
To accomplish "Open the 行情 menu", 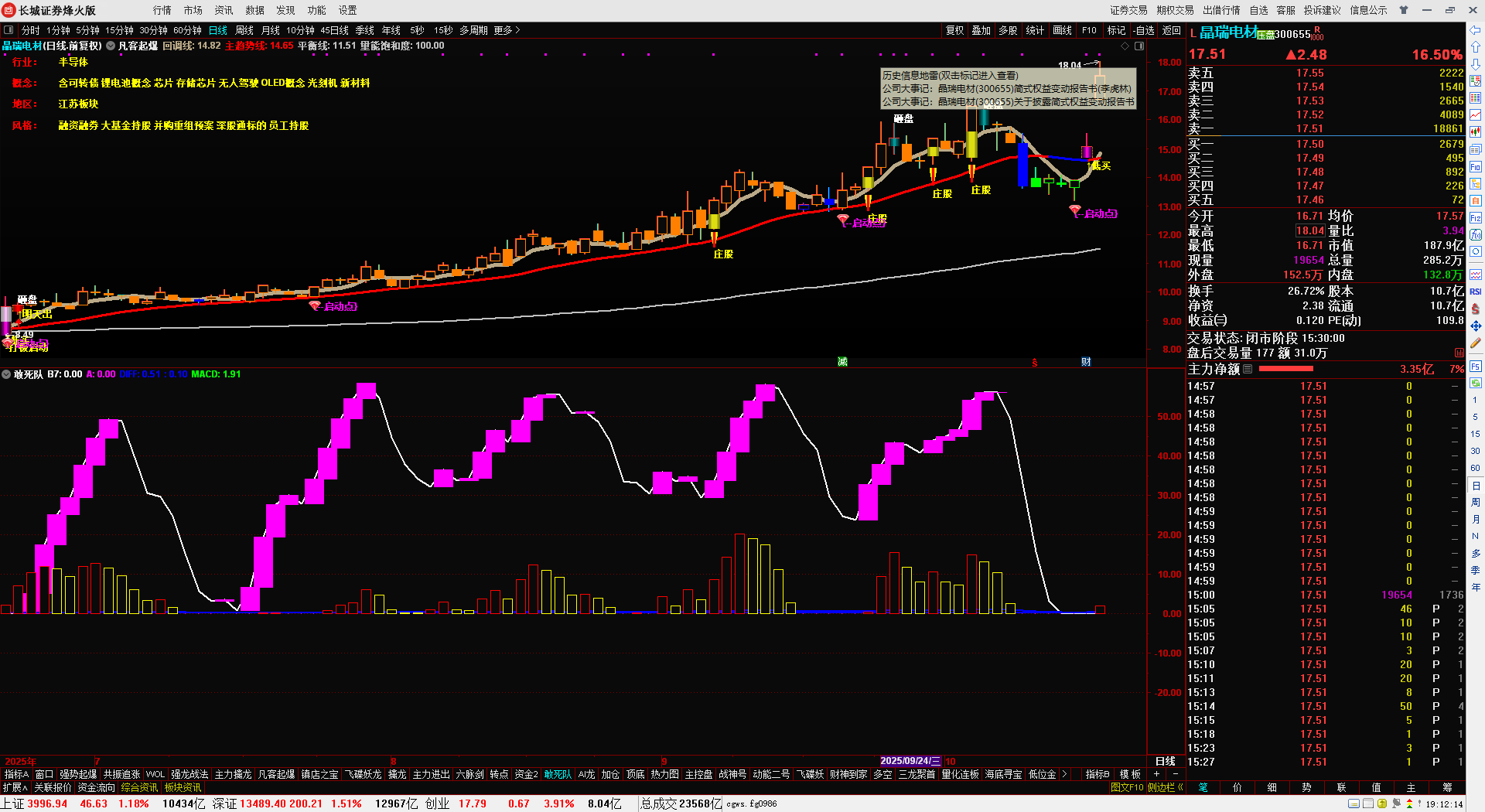I will pyautogui.click(x=162, y=10).
